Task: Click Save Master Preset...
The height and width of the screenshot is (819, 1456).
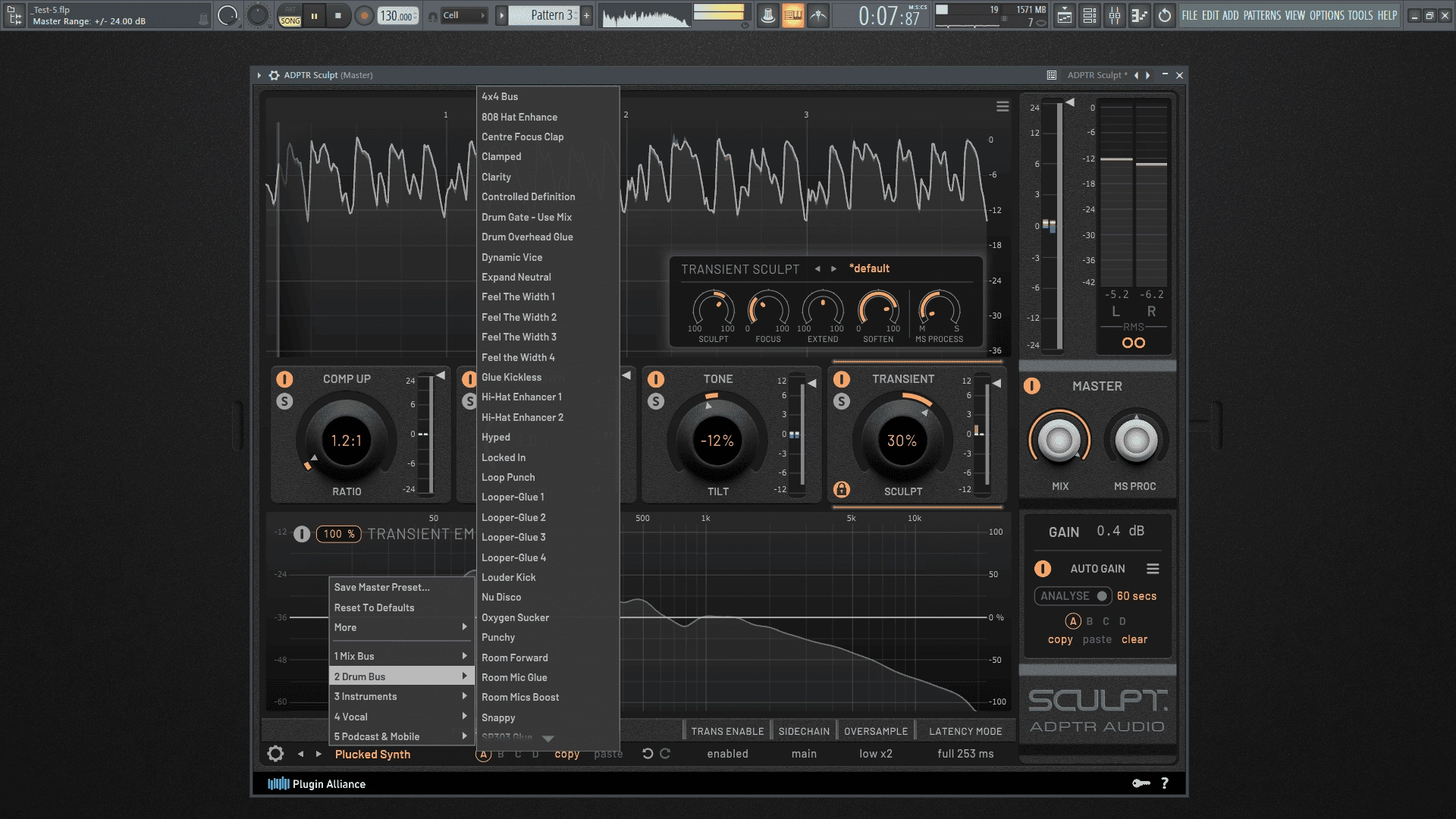Action: tap(401, 587)
